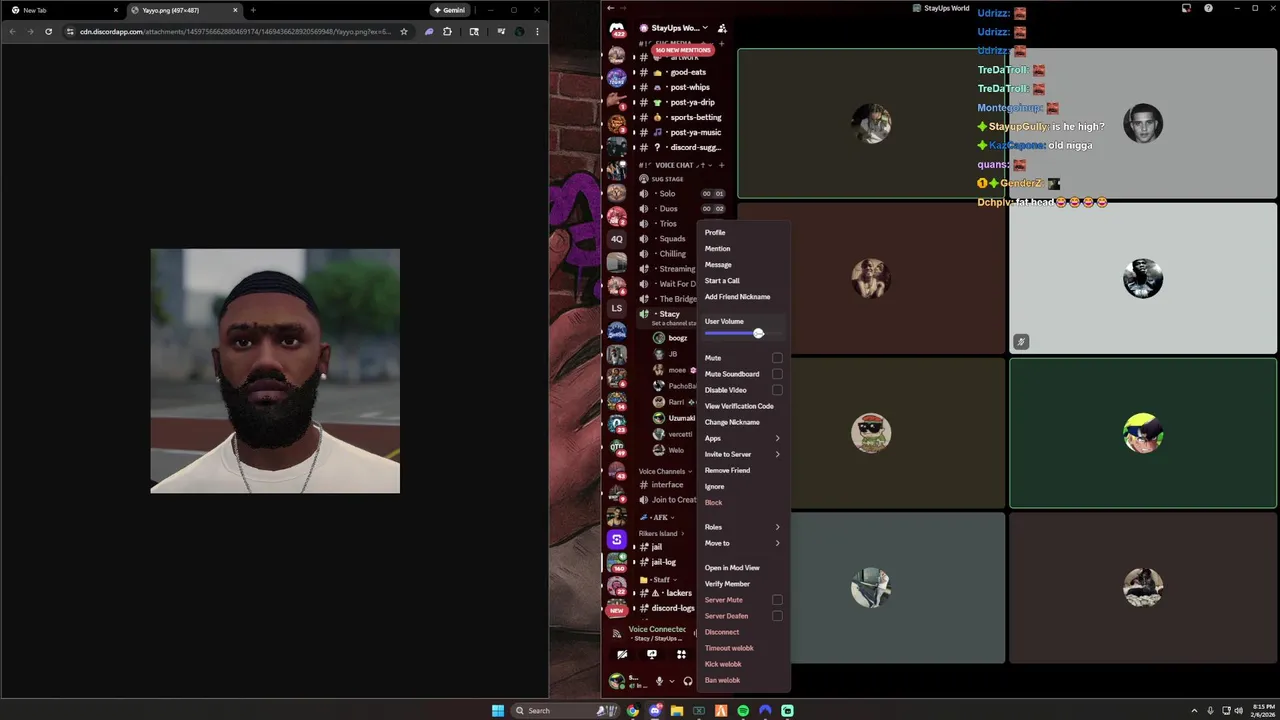Expand the Rikers Island category

click(660, 534)
